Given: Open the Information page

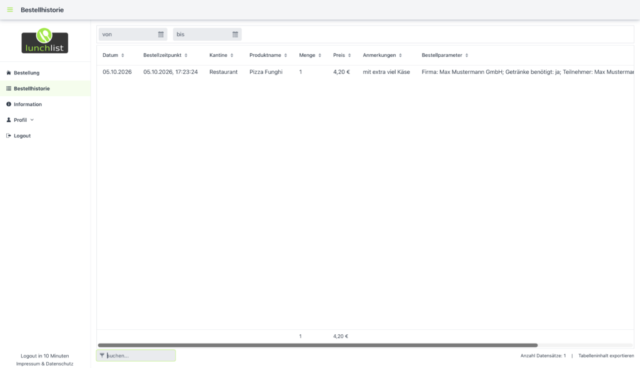Looking at the screenshot, I should [45, 104].
